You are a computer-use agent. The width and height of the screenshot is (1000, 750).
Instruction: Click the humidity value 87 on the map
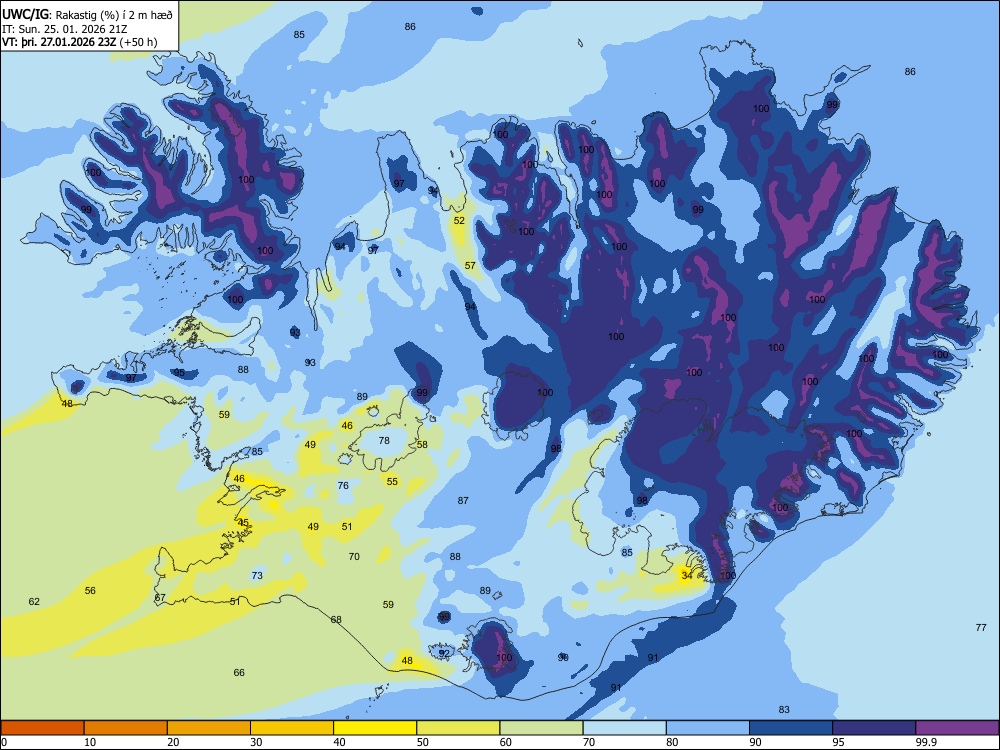463,501
